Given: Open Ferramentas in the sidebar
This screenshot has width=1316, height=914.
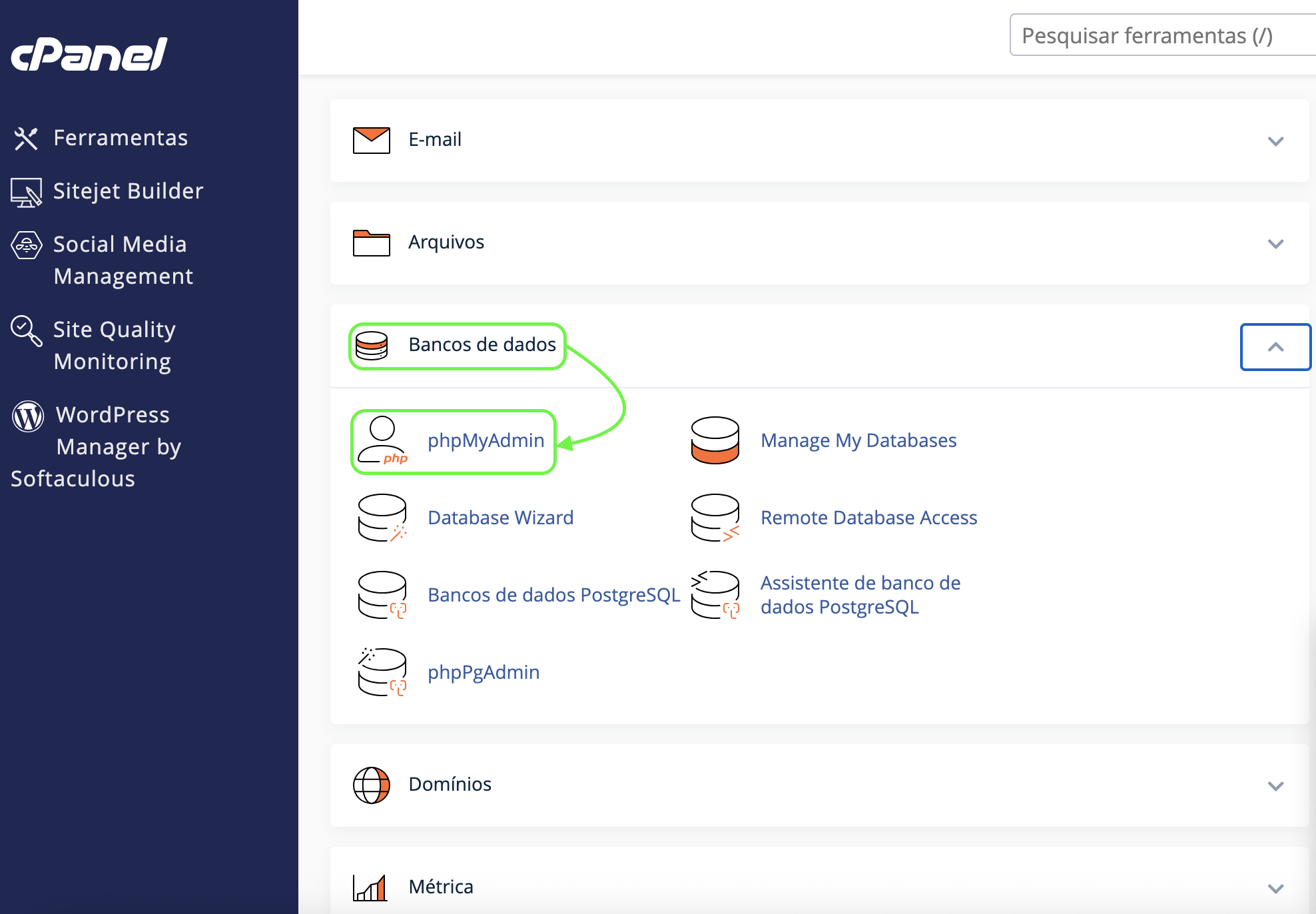Looking at the screenshot, I should point(121,138).
